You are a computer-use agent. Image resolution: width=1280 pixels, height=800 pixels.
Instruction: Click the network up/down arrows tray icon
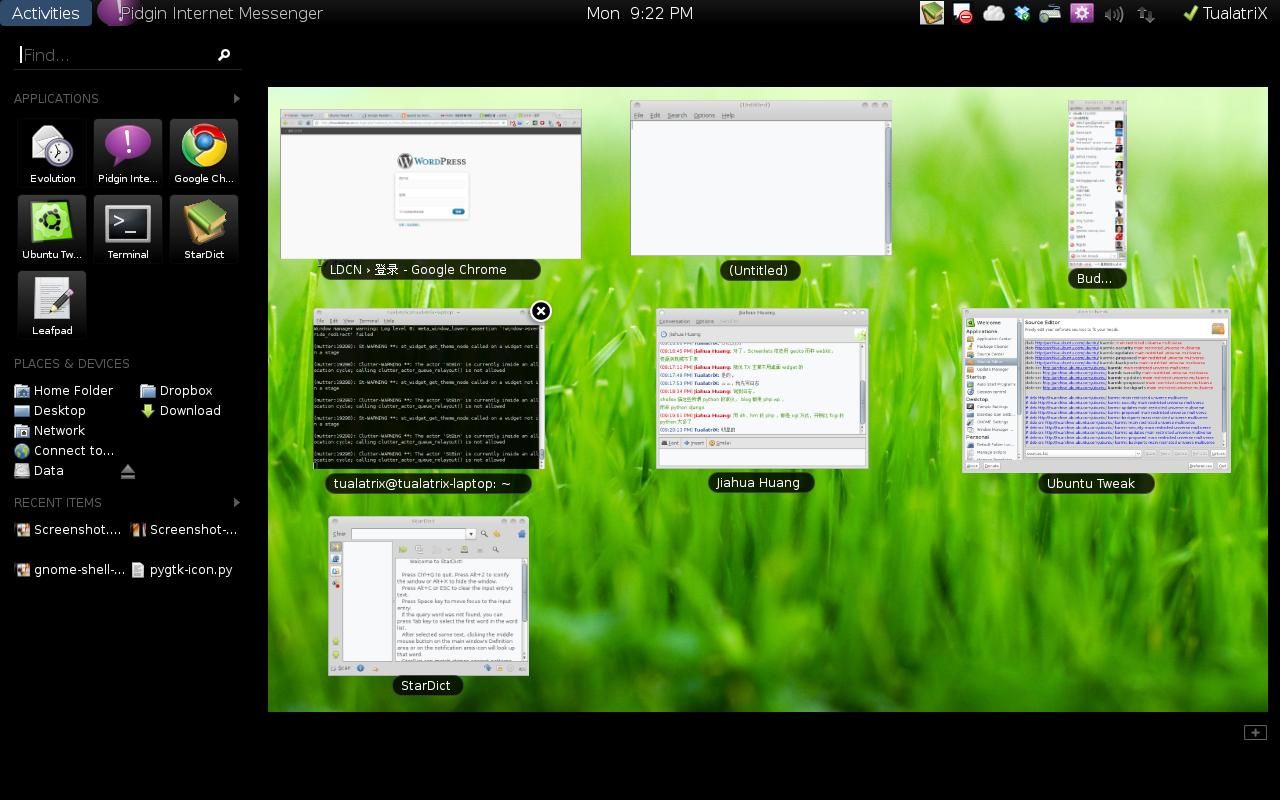1146,14
